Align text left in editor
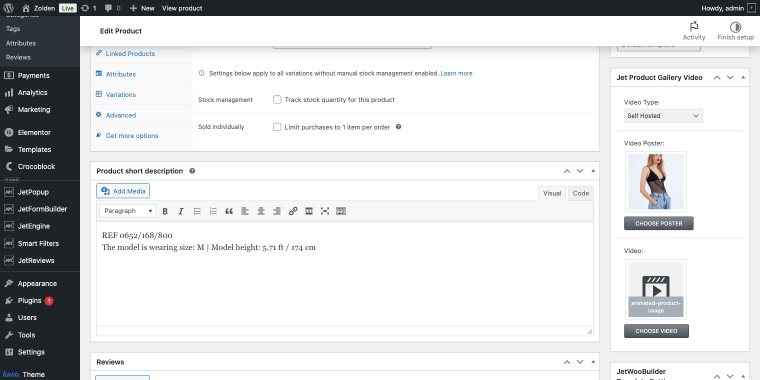Viewport: 760px width, 380px height. [245, 211]
